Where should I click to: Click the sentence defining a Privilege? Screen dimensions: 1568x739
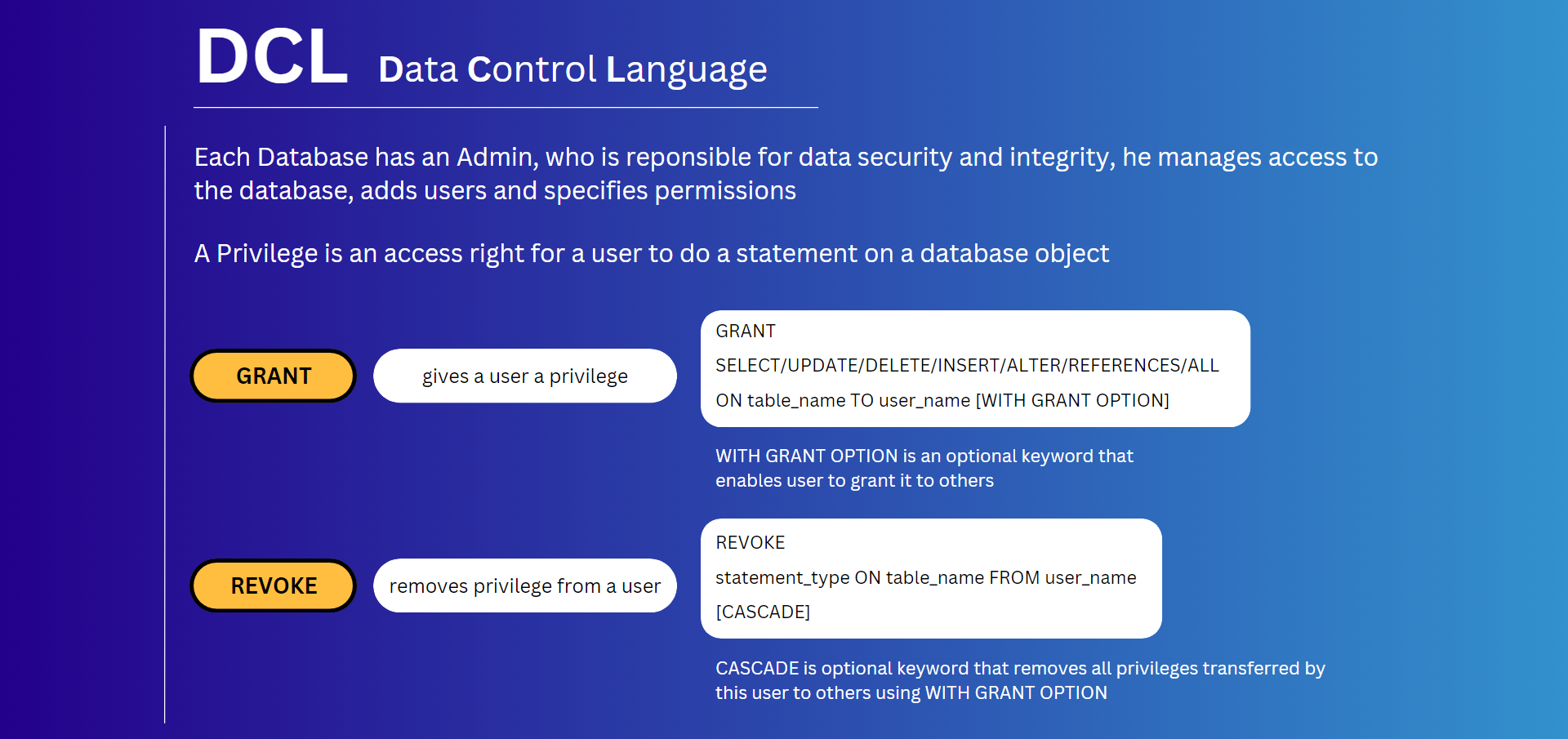[x=651, y=253]
